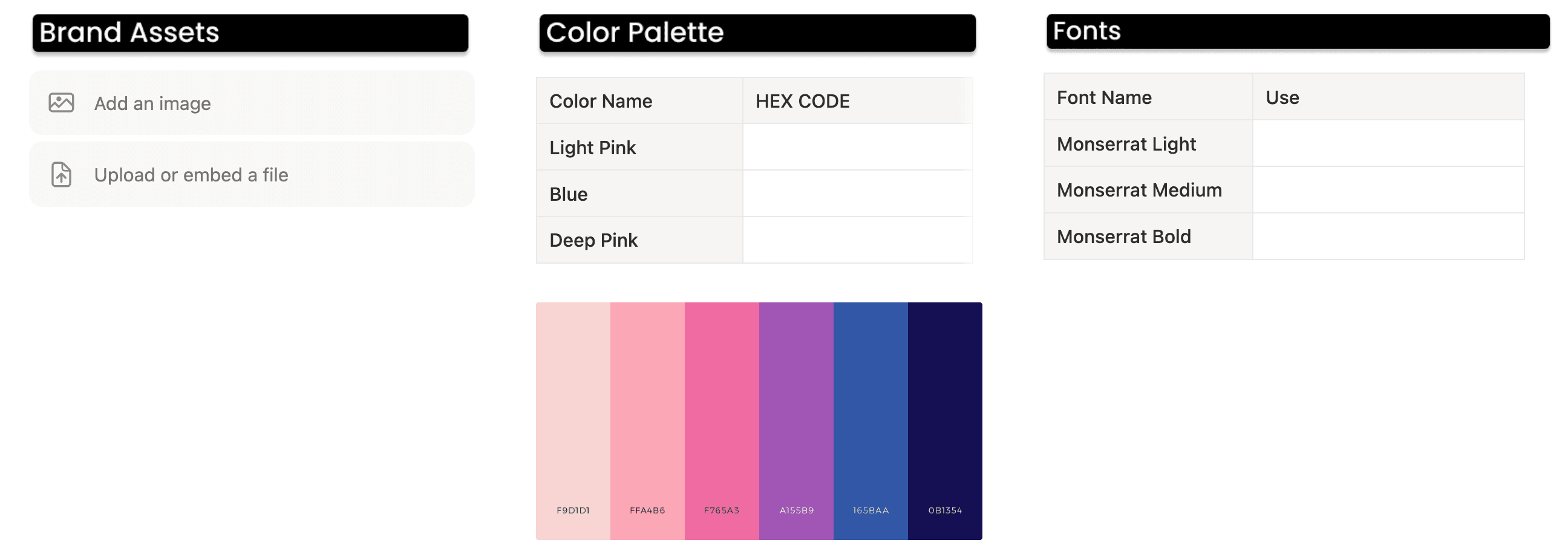Click the Add an image picture icon
Image resolution: width=1568 pixels, height=560 pixels.
(62, 103)
